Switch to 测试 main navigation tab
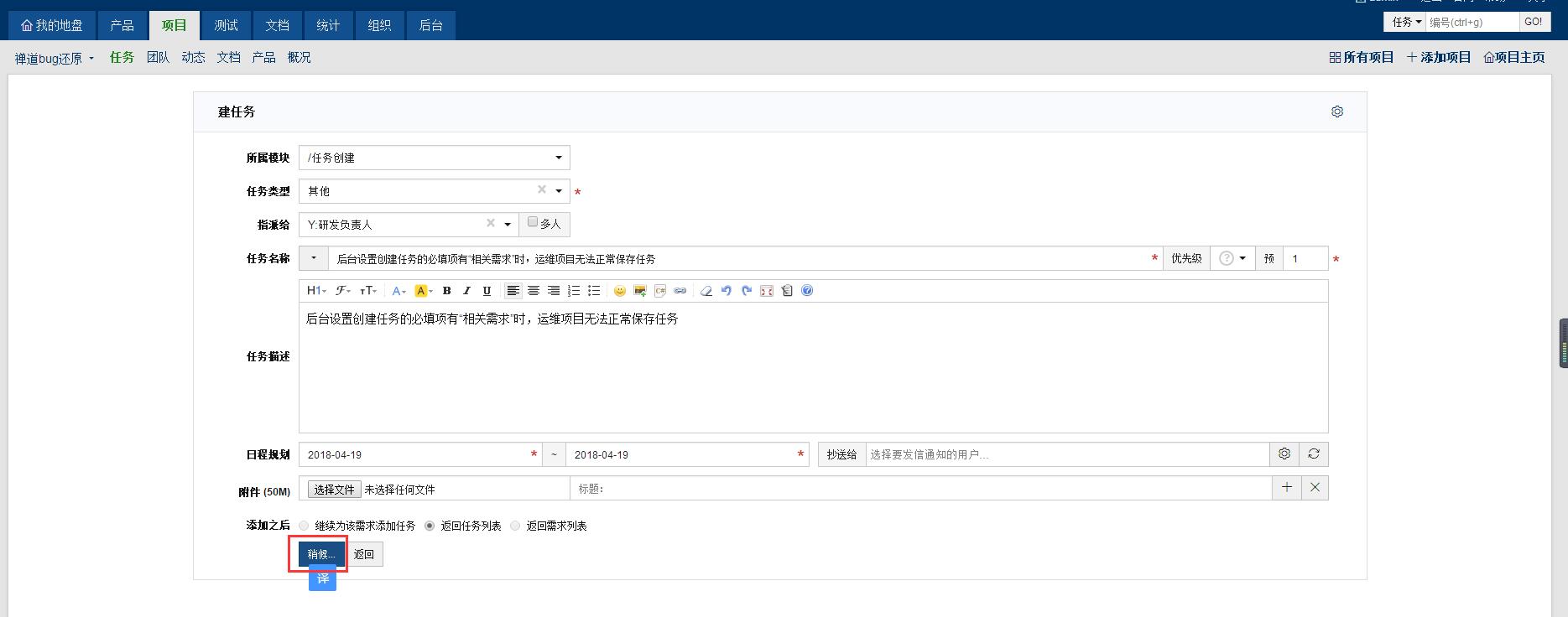 (x=226, y=25)
